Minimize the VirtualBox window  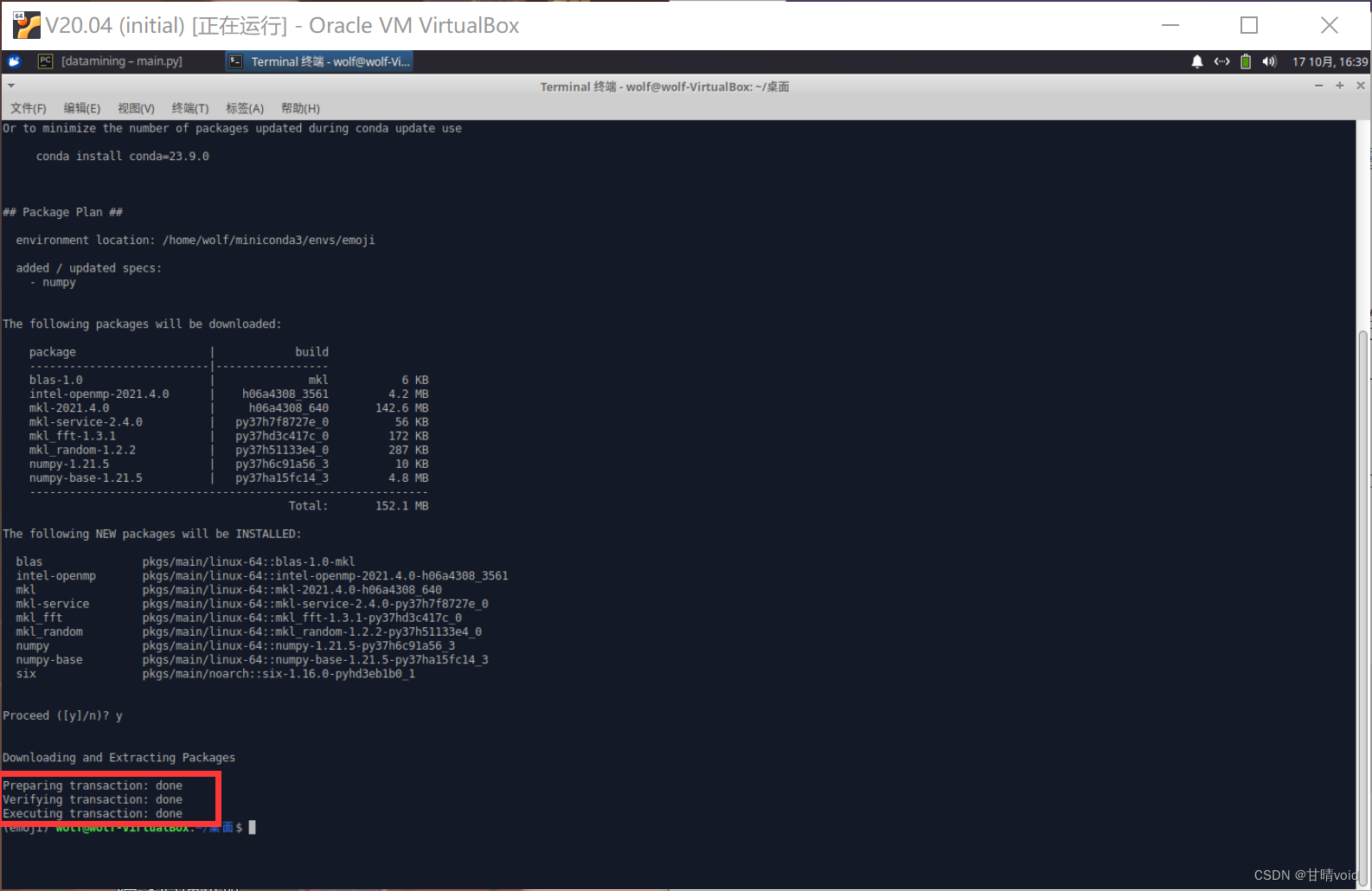(1170, 25)
